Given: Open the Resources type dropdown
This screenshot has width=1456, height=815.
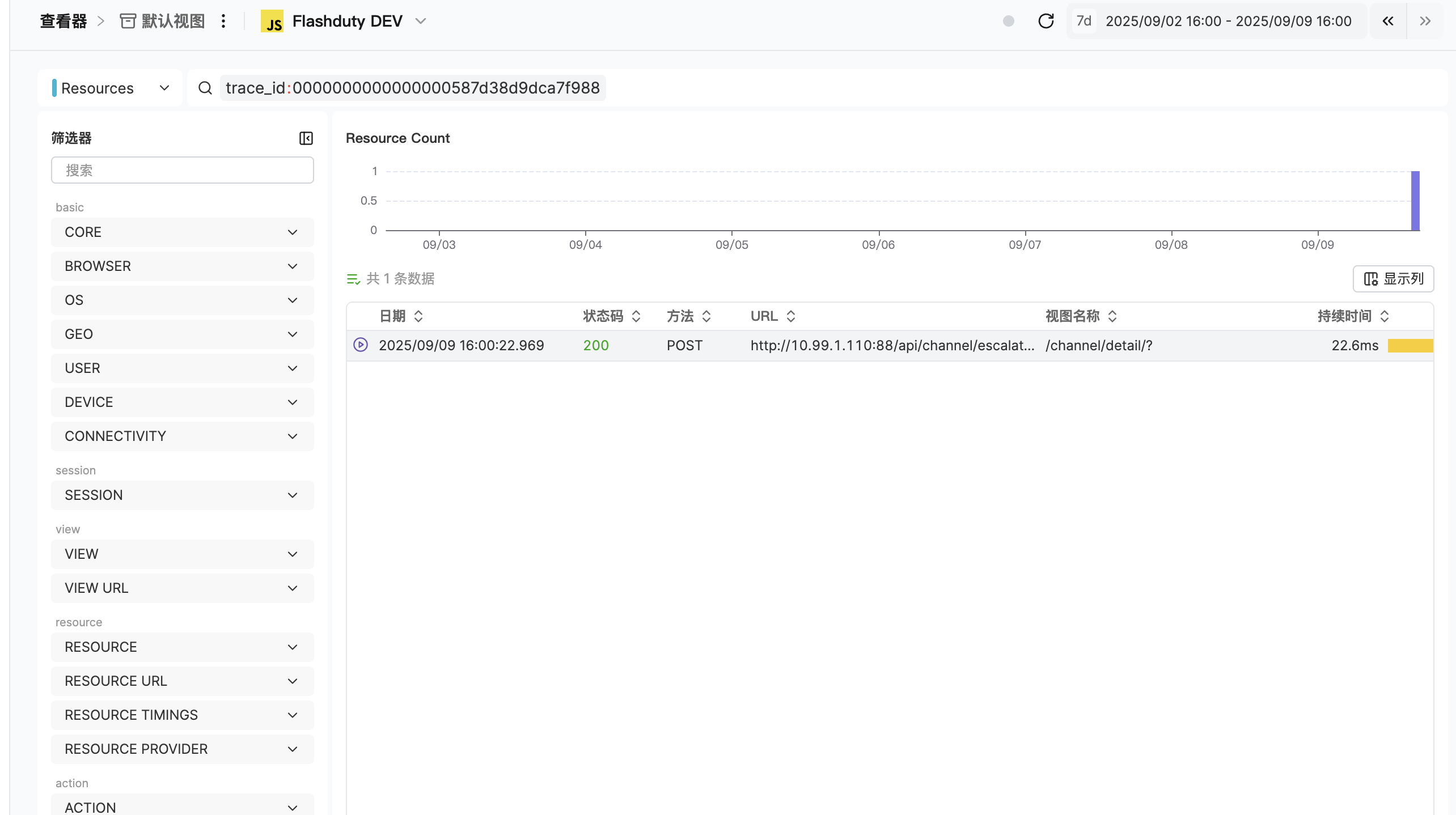Looking at the screenshot, I should pos(111,88).
